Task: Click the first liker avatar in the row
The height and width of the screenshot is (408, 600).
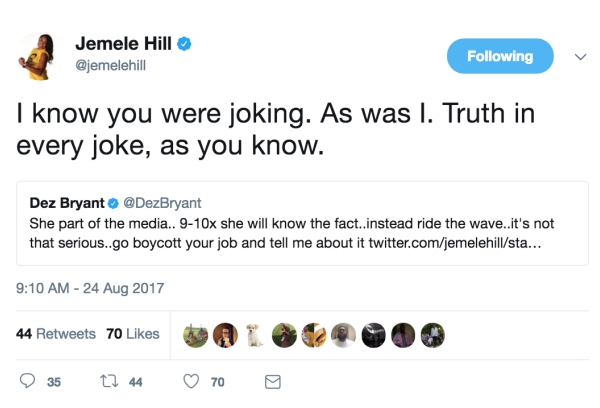Action: click(x=195, y=334)
